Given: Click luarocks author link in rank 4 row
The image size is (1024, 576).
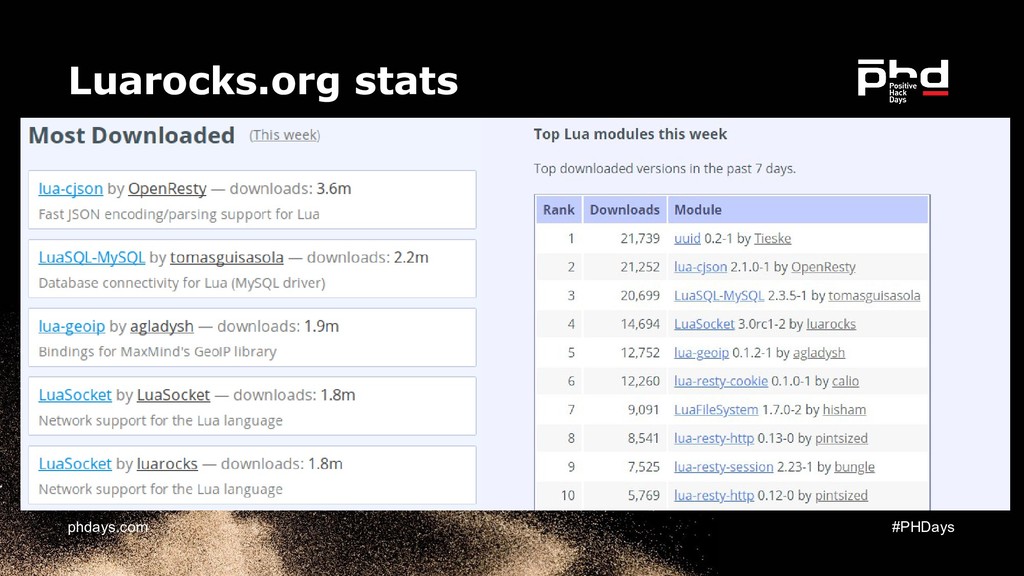Looking at the screenshot, I should click(831, 324).
